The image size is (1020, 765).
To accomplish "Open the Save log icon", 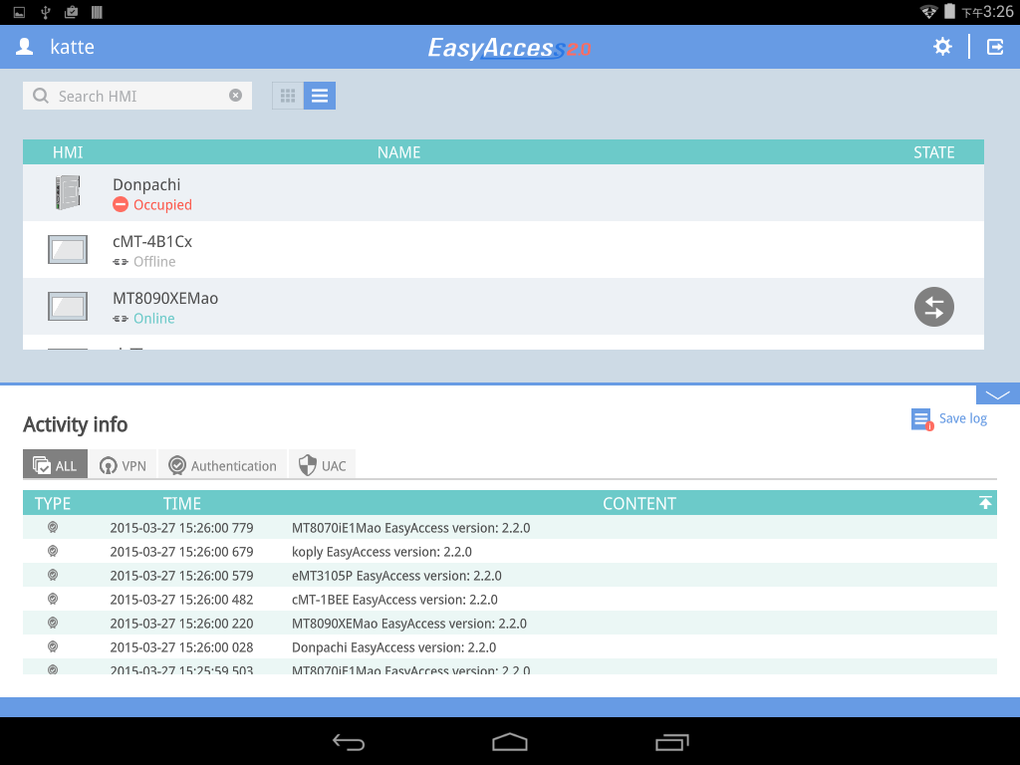I will (x=920, y=418).
